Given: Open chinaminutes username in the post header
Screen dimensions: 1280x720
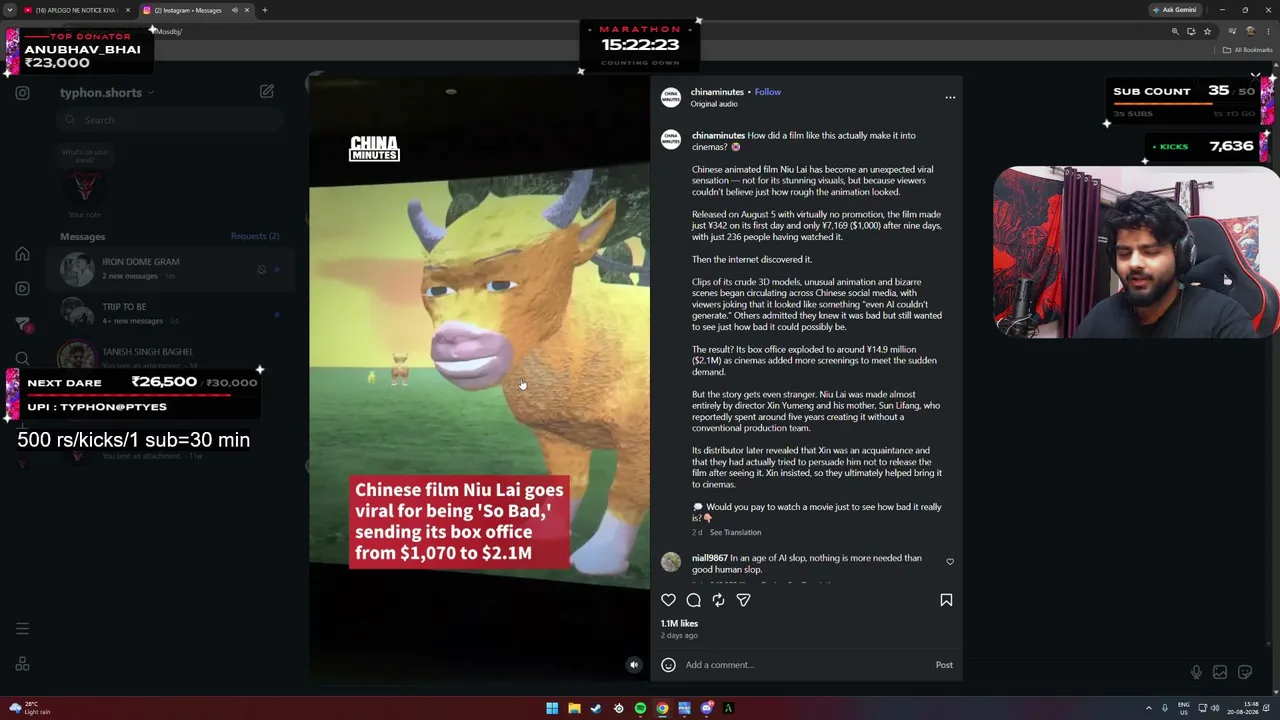Looking at the screenshot, I should [x=717, y=92].
